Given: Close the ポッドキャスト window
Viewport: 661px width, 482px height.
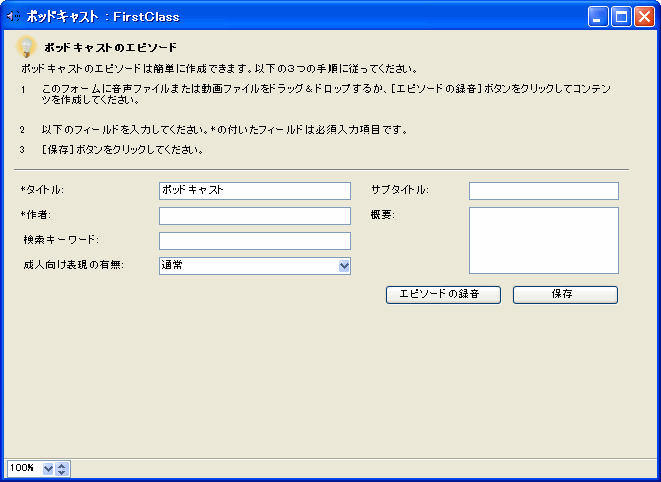Looking at the screenshot, I should (x=644, y=16).
